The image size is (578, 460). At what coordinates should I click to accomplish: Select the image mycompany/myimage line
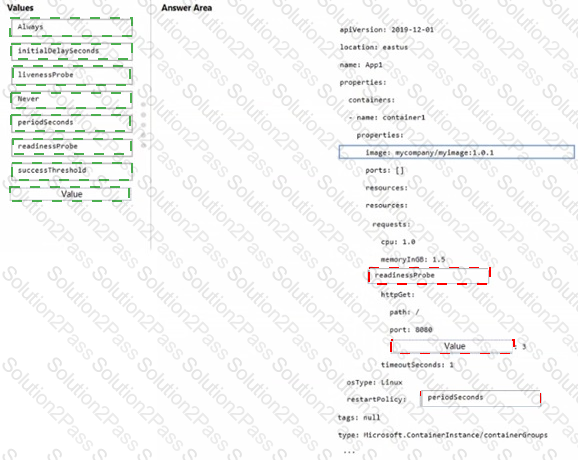coord(456,152)
